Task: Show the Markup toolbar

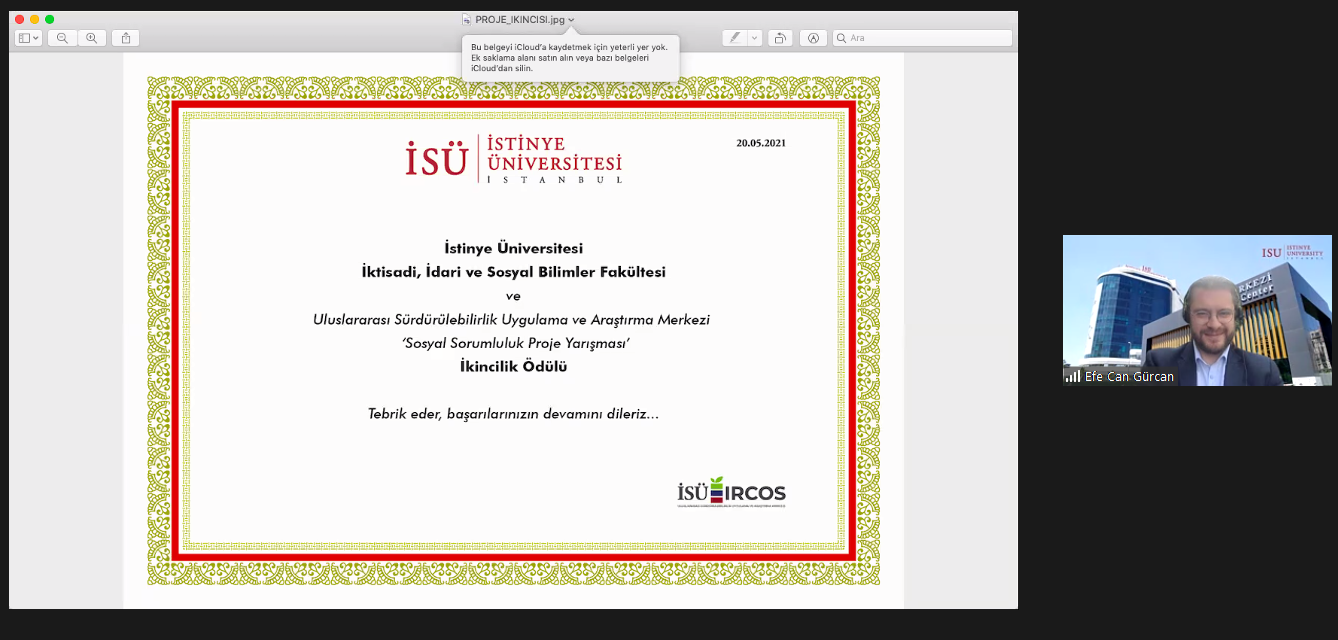Action: click(813, 38)
